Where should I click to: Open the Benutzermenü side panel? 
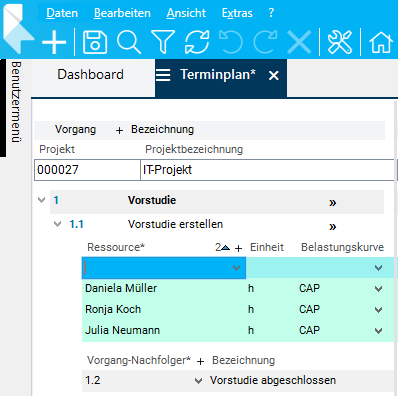click(x=16, y=102)
